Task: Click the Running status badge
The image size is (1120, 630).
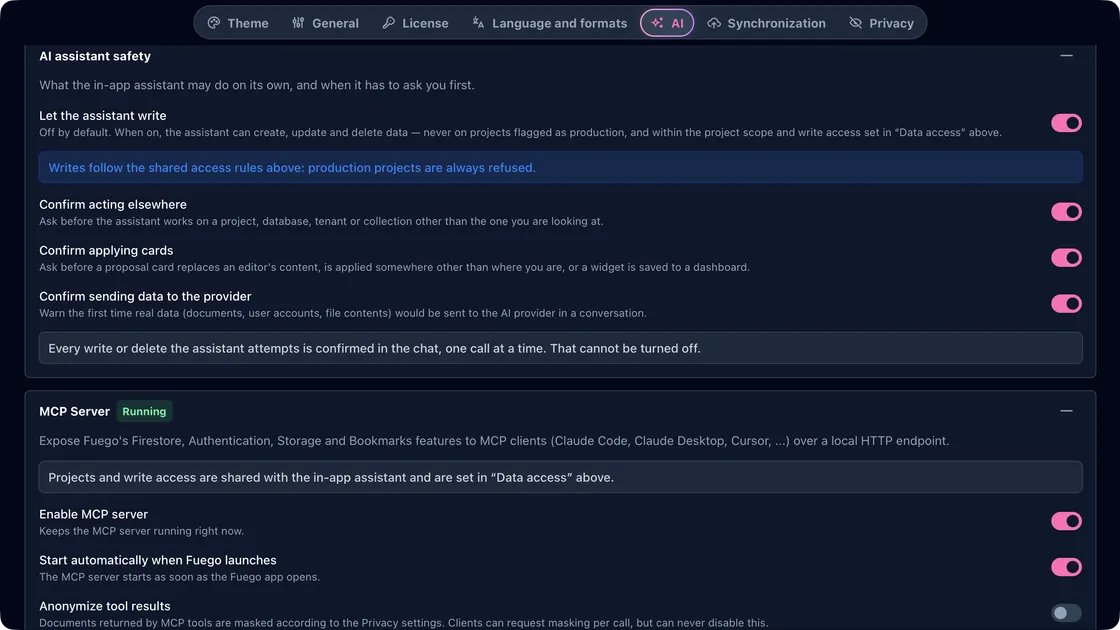Action: [x=144, y=411]
